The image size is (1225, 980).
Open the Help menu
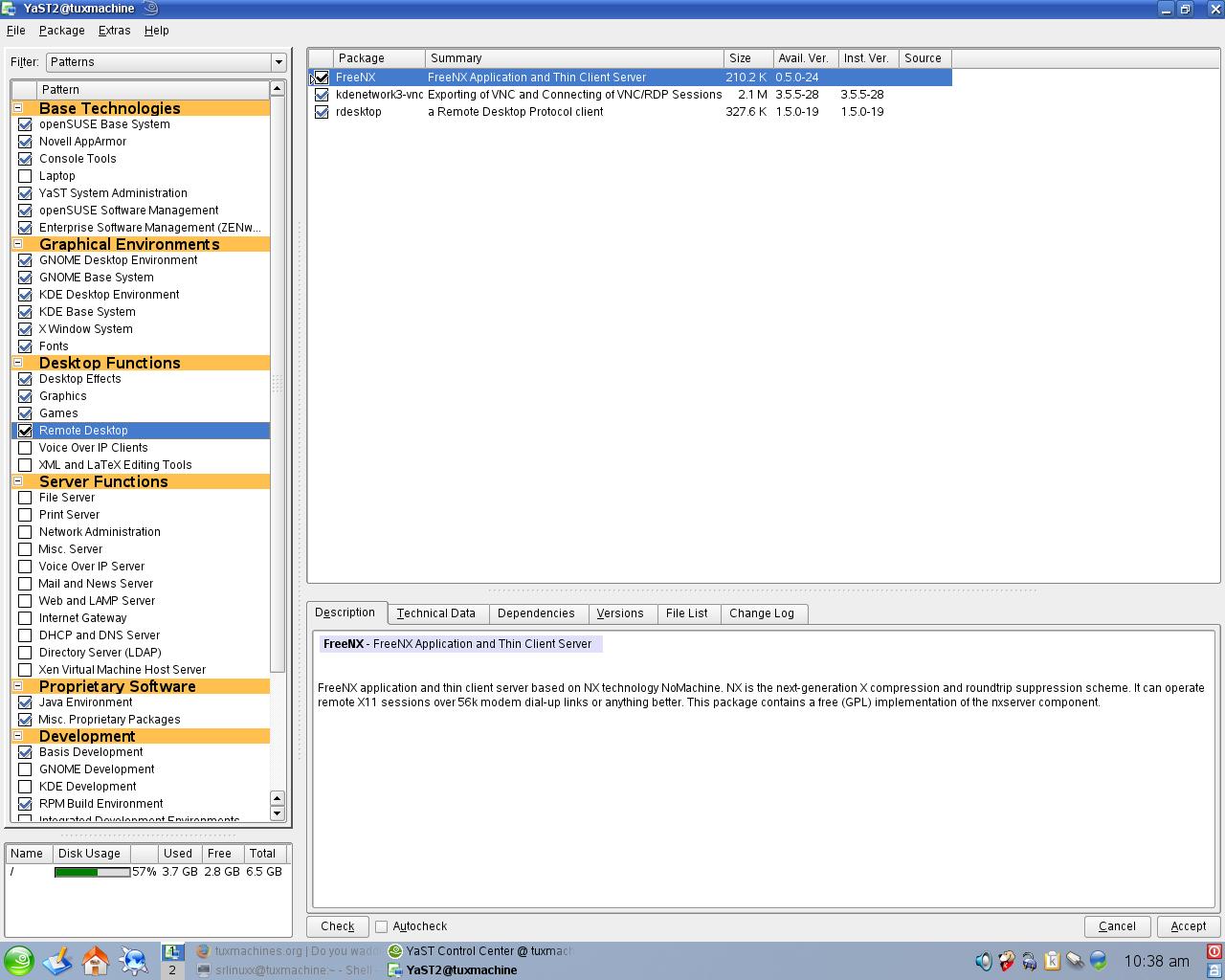157,31
